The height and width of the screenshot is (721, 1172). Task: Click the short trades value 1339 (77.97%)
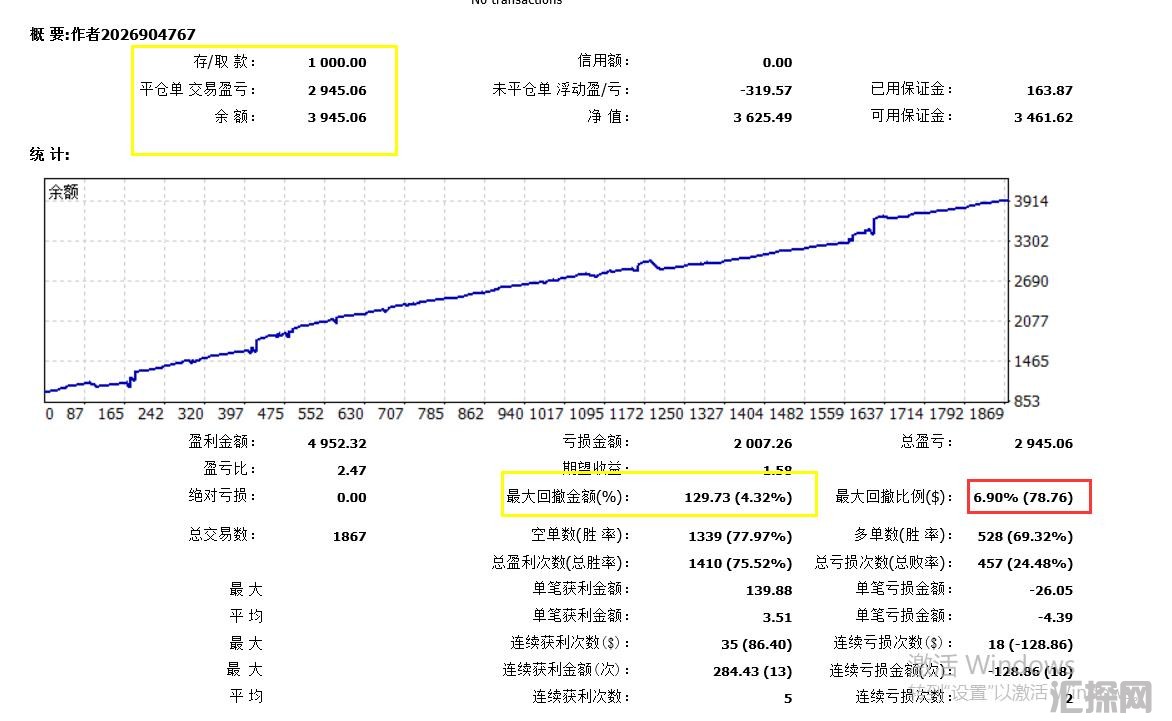point(740,536)
